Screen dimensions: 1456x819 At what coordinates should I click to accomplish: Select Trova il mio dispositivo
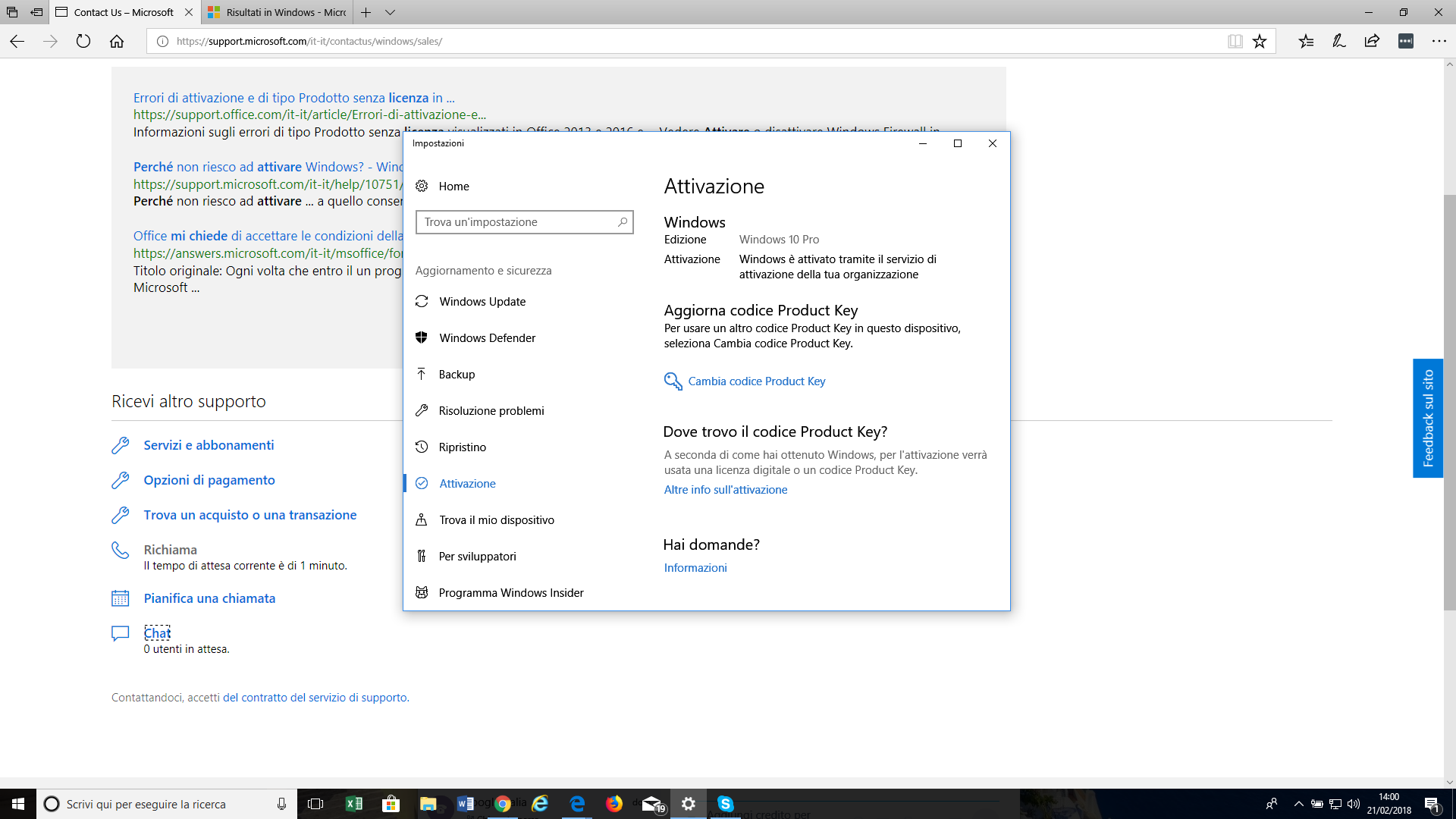point(496,520)
